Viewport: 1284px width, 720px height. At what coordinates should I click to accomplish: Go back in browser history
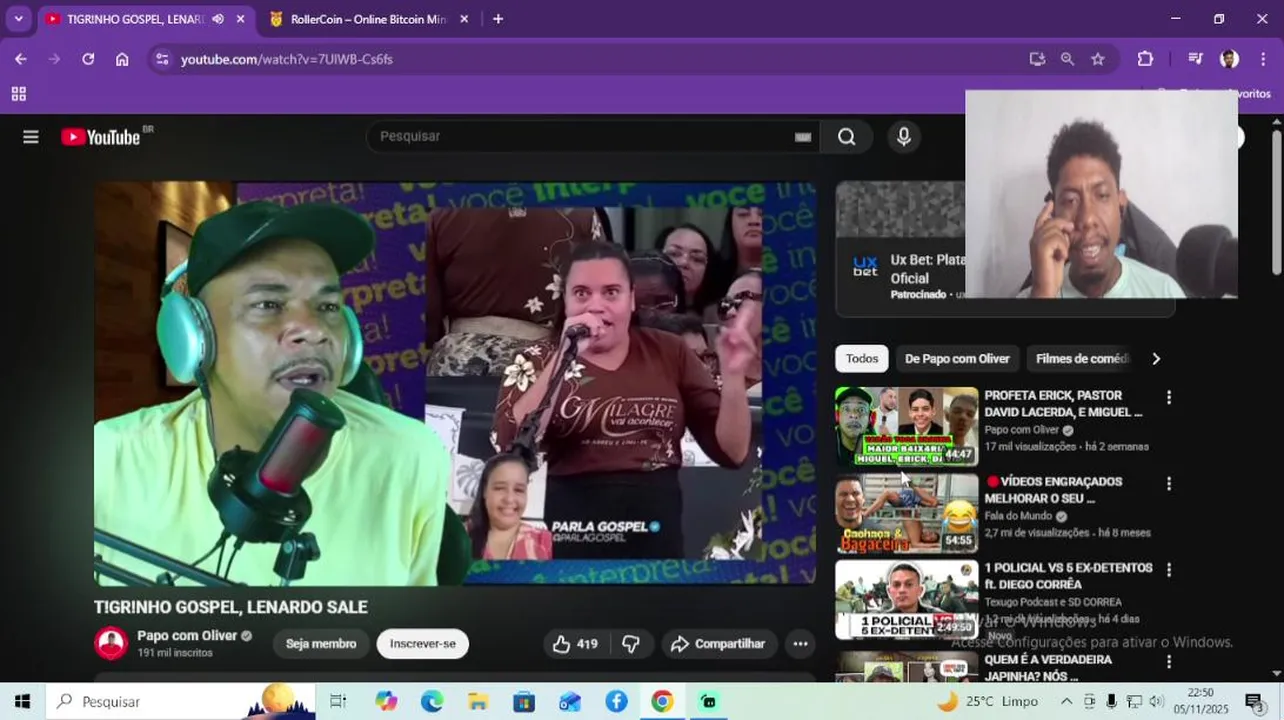pyautogui.click(x=21, y=59)
